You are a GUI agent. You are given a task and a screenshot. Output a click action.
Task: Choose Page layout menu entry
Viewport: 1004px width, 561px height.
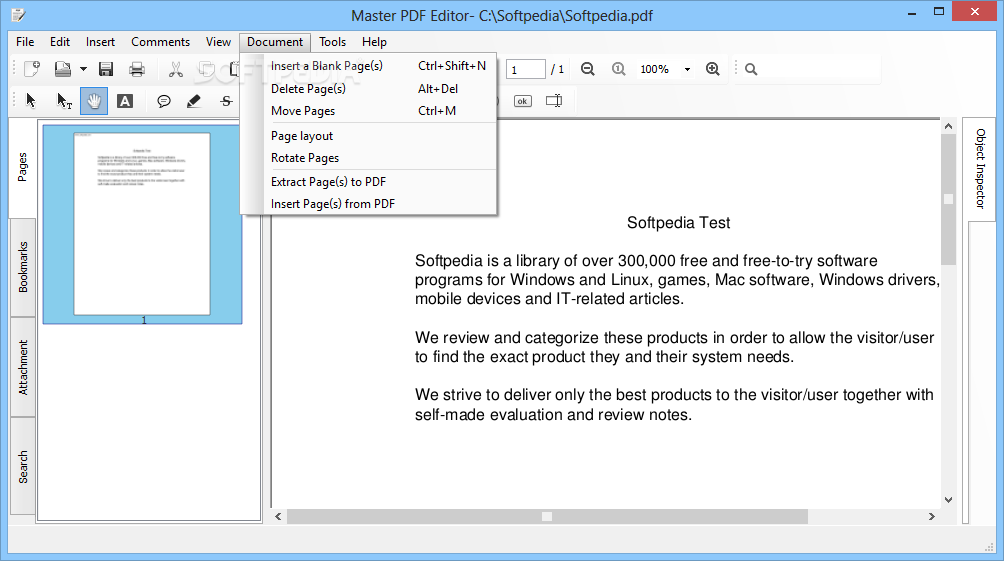pyautogui.click(x=368, y=136)
